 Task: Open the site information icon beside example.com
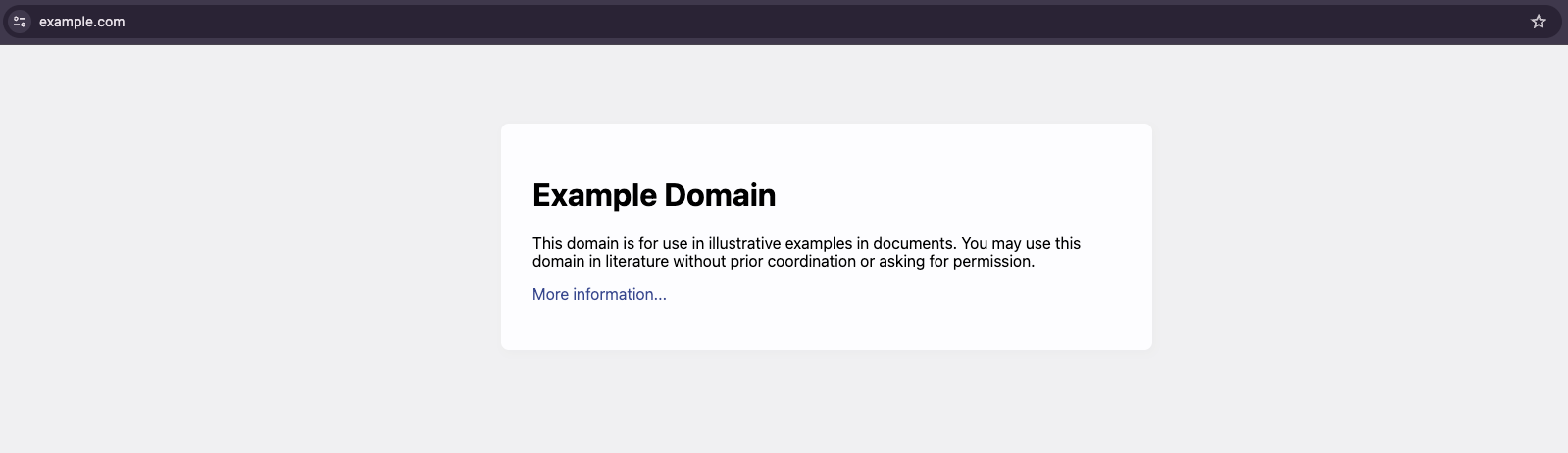20,22
